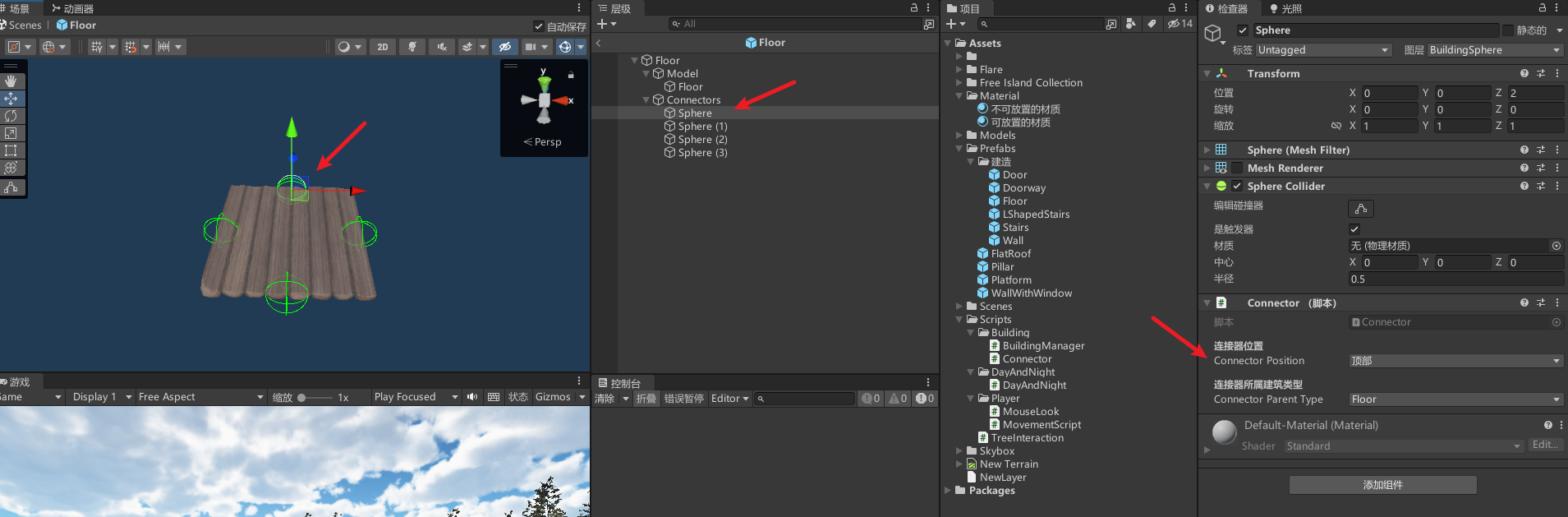The width and height of the screenshot is (1568, 517).
Task: Select the Rotate tool
Action: click(11, 116)
